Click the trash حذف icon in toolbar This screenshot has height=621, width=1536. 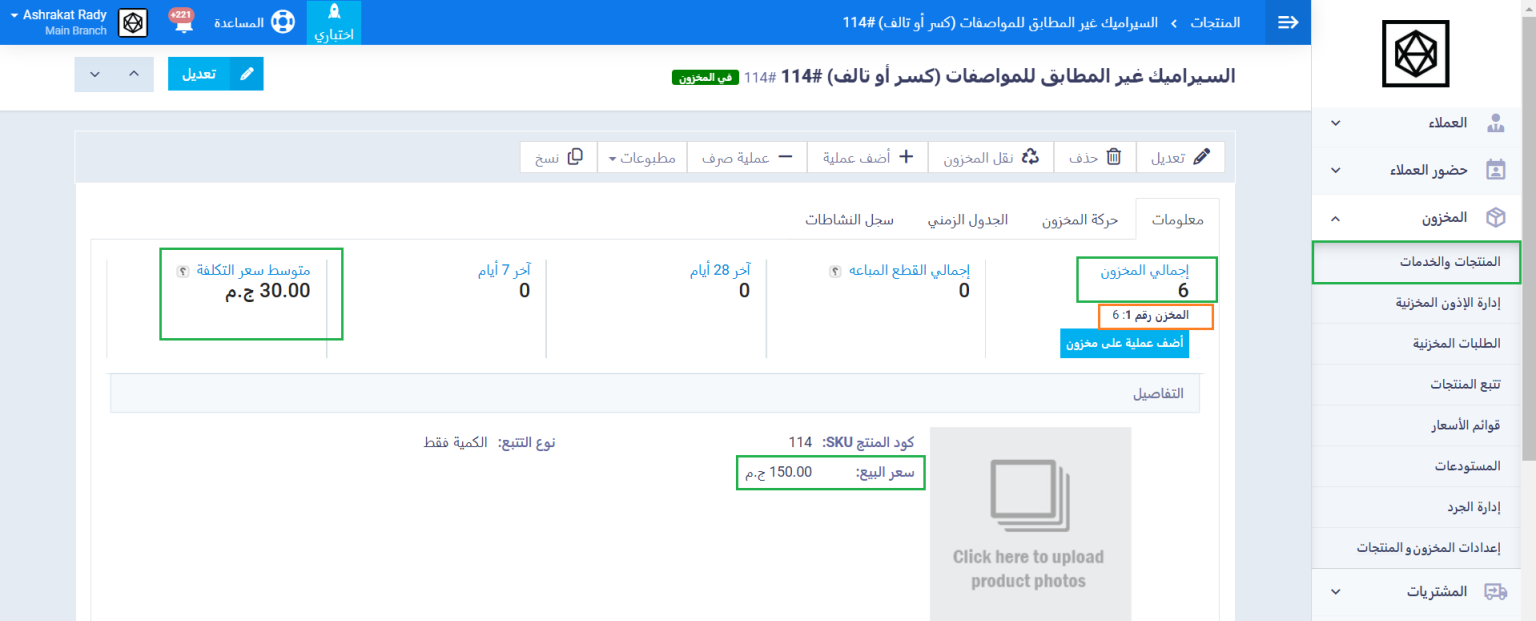pos(1113,157)
